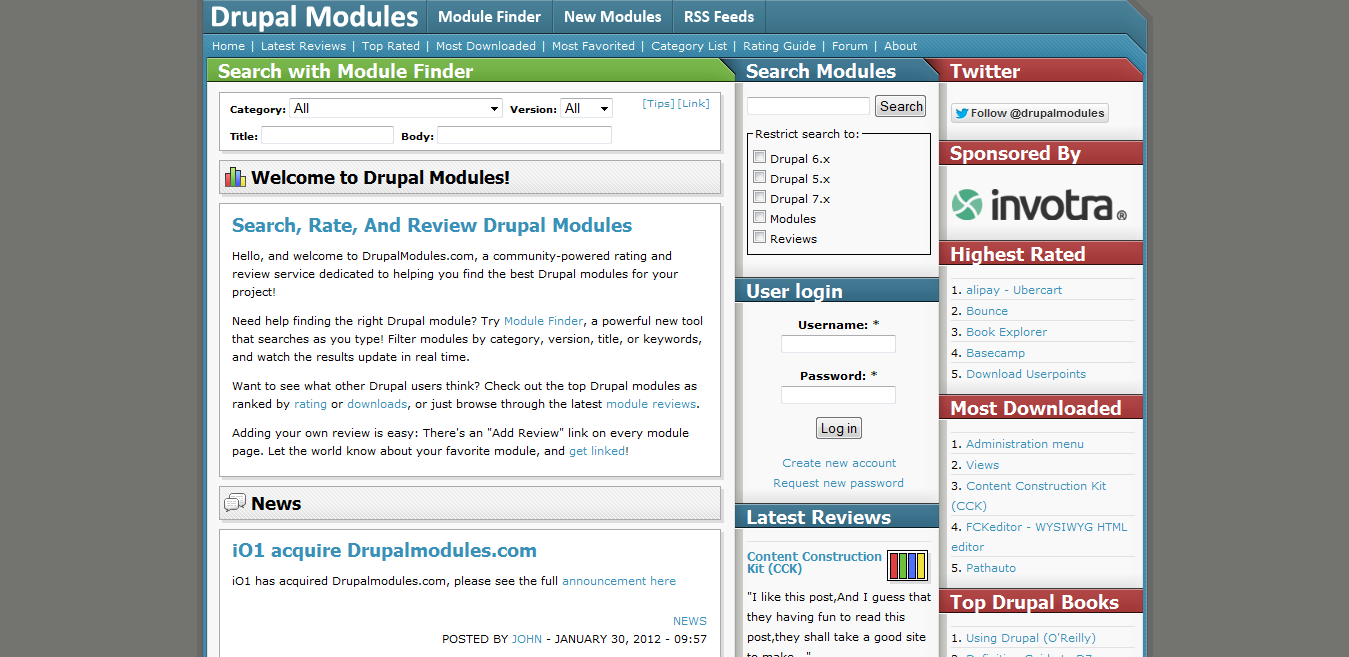Image resolution: width=1349 pixels, height=657 pixels.
Task: Open the Module Finder top tab
Action: click(489, 17)
